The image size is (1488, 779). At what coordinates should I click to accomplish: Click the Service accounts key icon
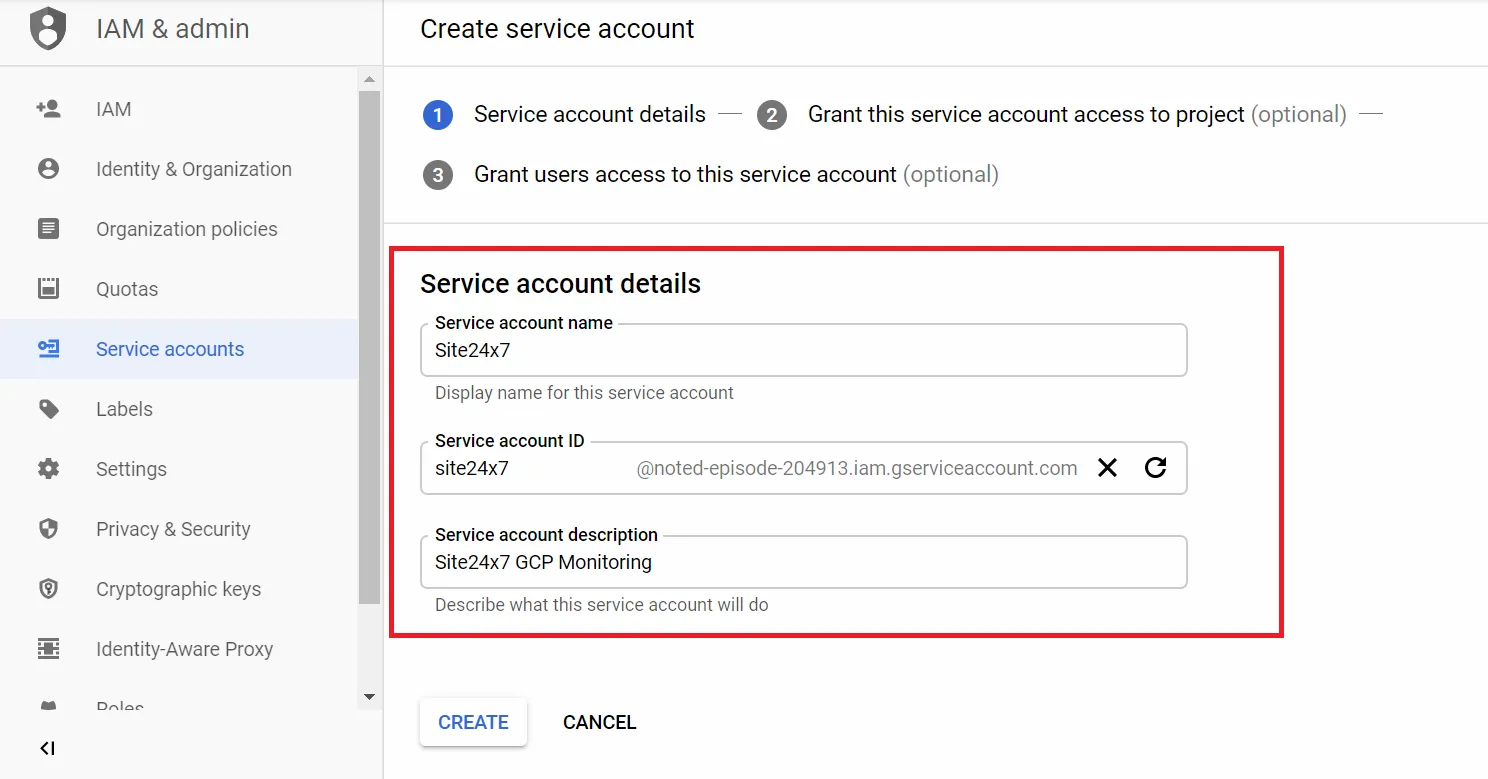click(x=48, y=349)
